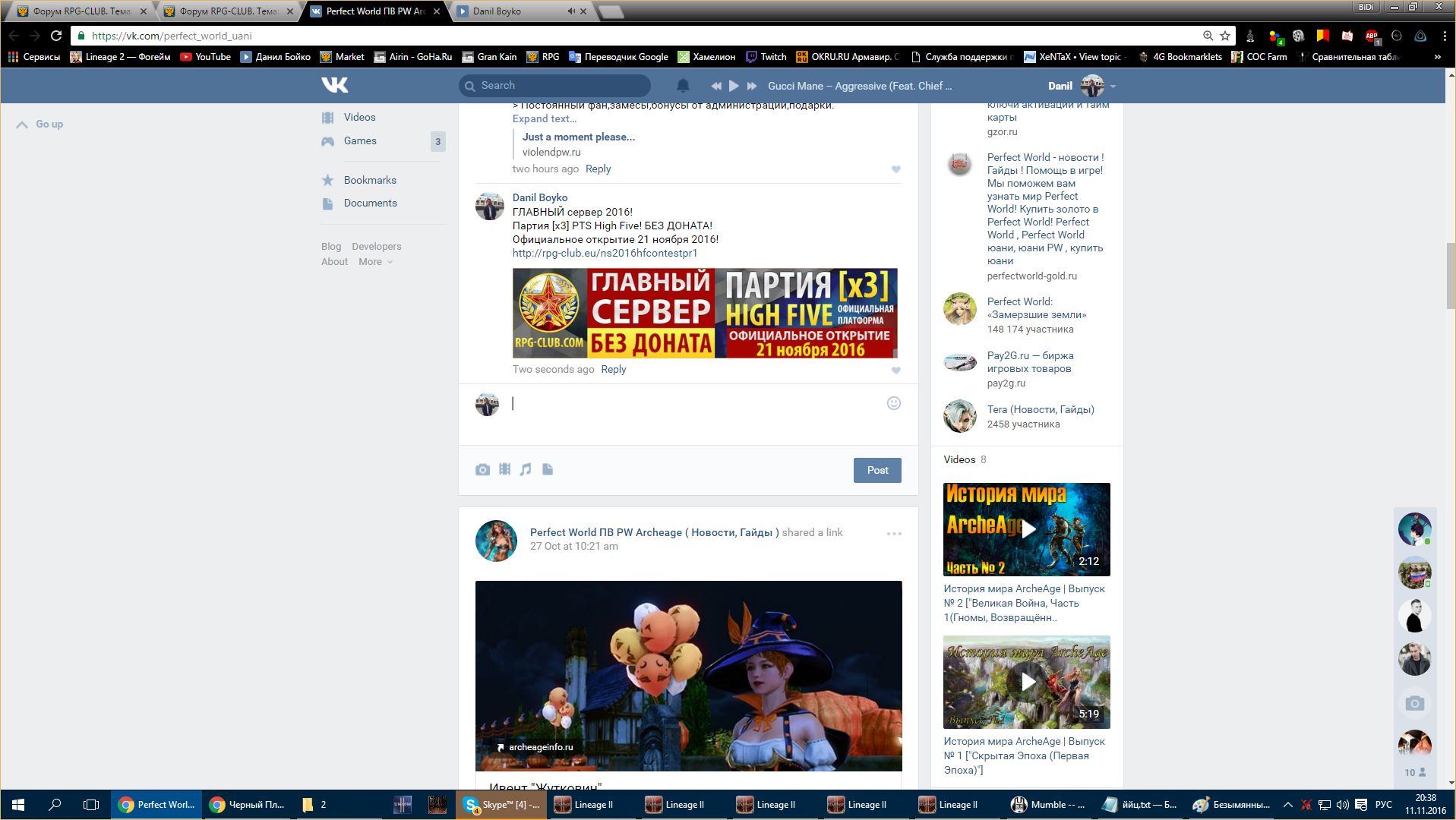Skip to next track in VK player

(752, 86)
